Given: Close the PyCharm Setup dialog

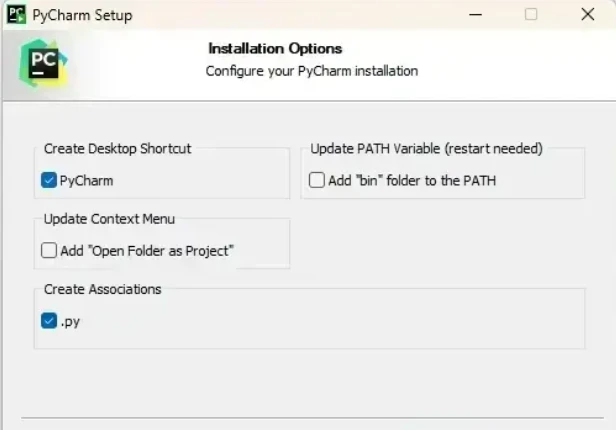Looking at the screenshot, I should click(588, 15).
